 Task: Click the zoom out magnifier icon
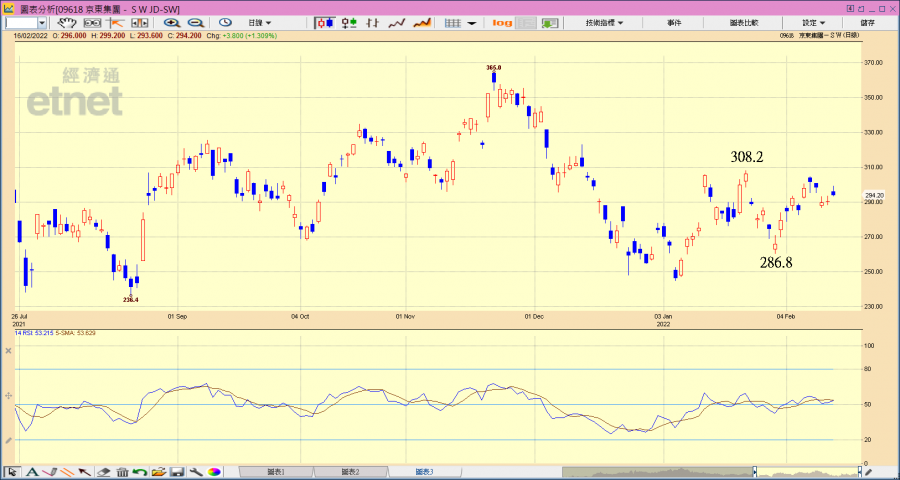coord(195,22)
